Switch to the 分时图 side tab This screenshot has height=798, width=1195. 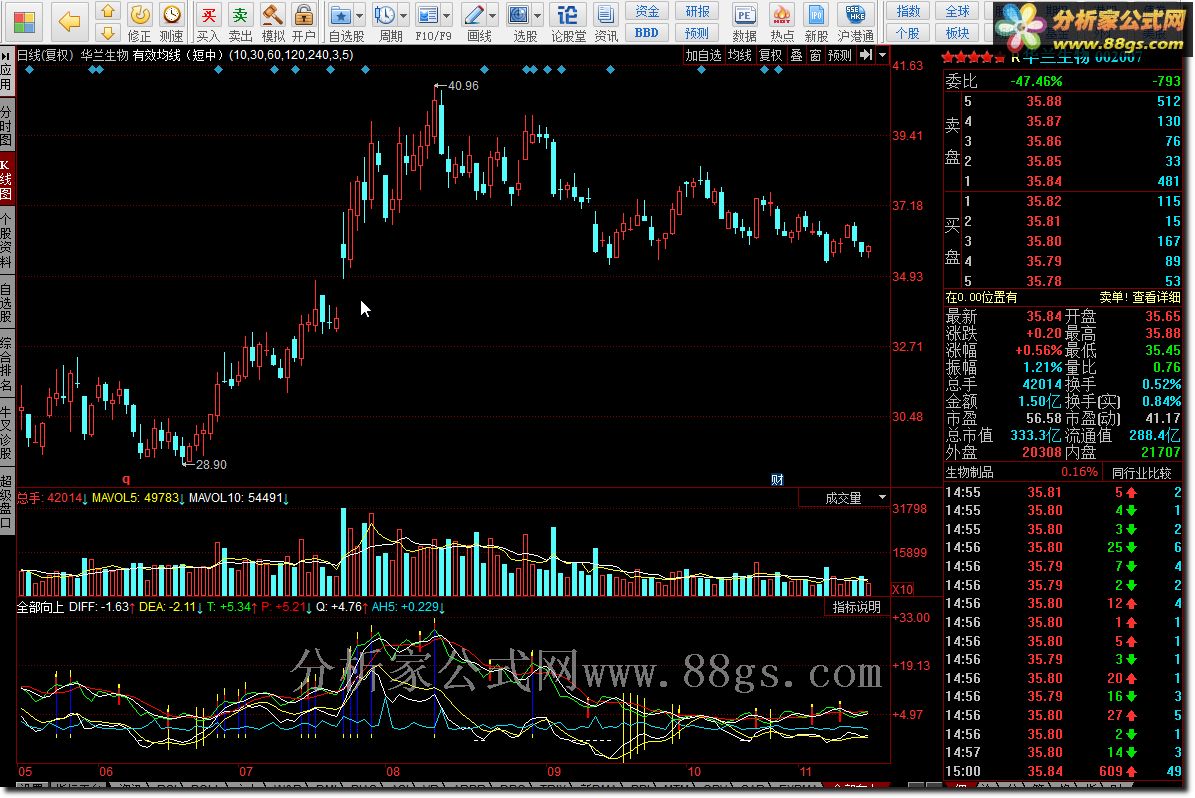click(6, 125)
